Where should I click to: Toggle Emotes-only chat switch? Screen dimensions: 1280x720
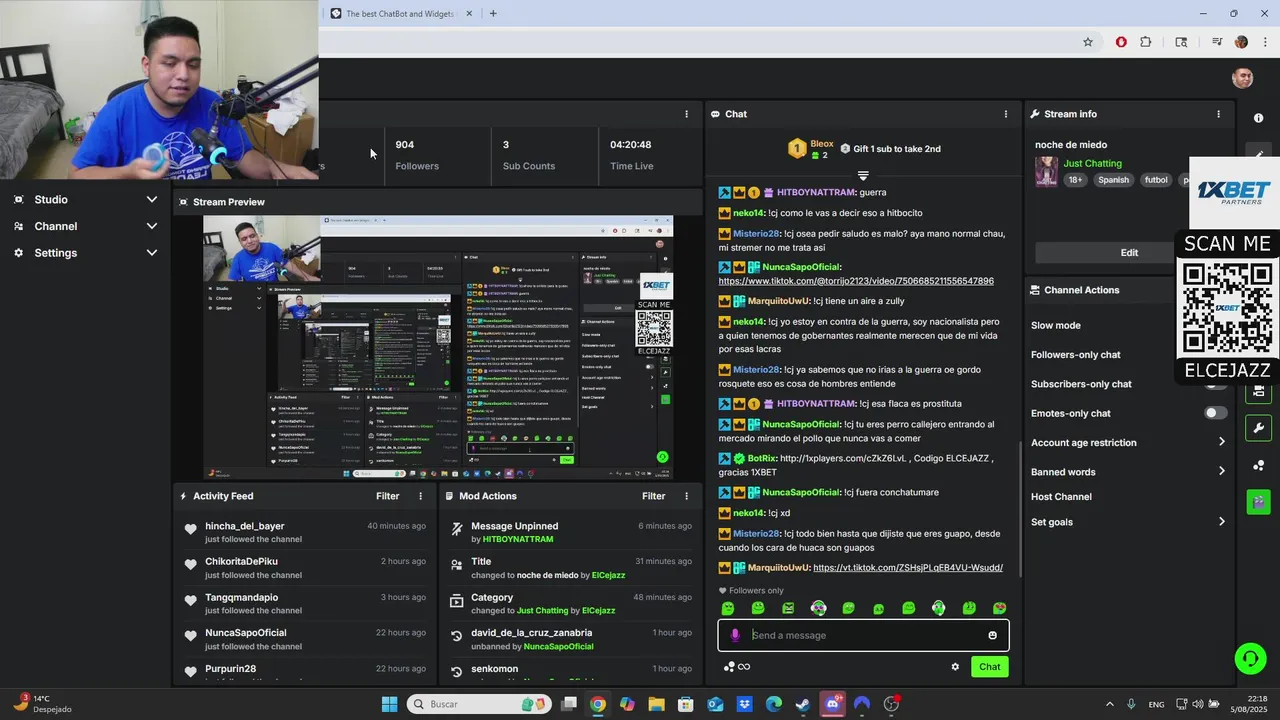1215,413
